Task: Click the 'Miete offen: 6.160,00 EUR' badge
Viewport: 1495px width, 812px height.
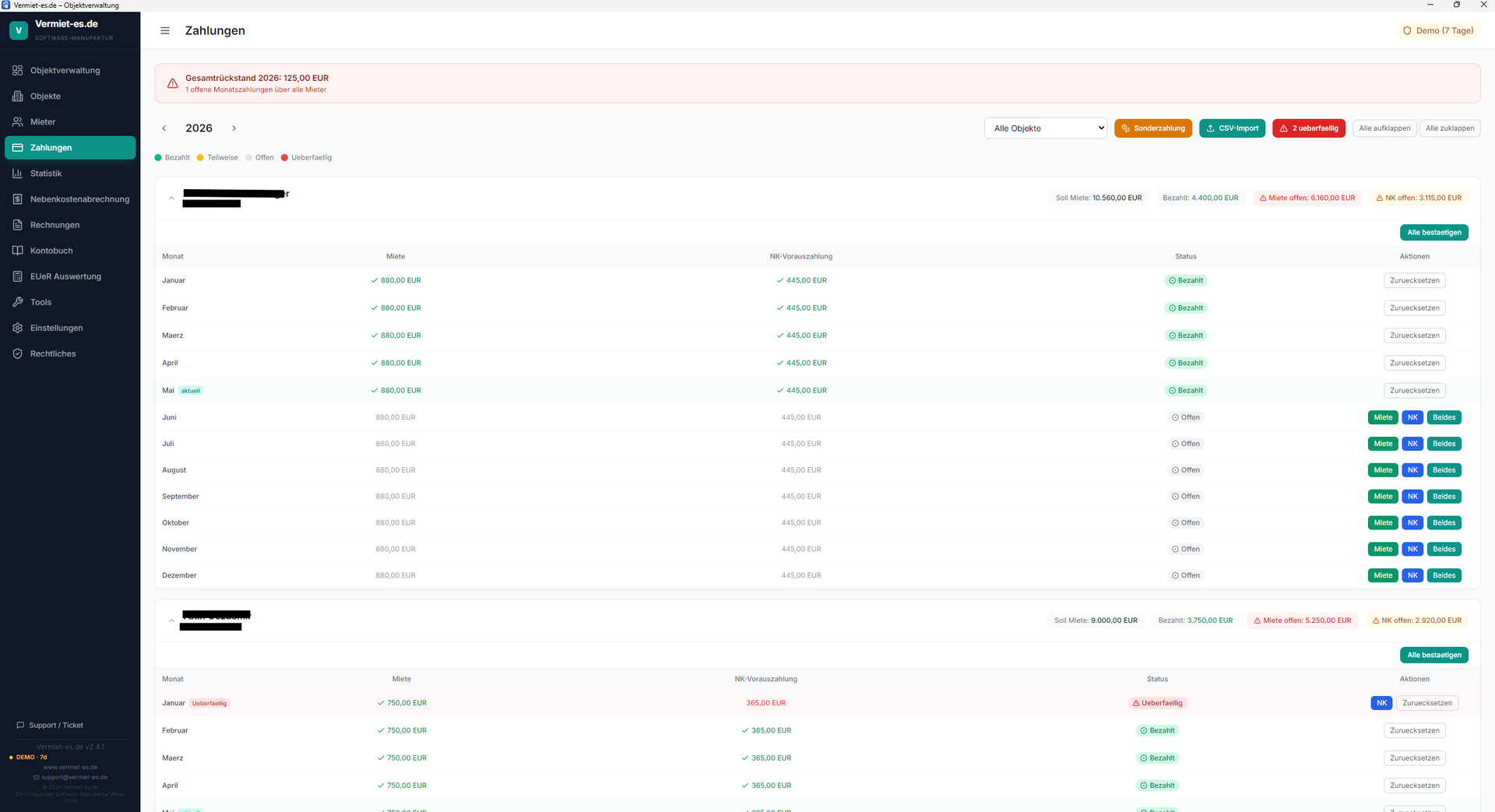Action: (1307, 199)
